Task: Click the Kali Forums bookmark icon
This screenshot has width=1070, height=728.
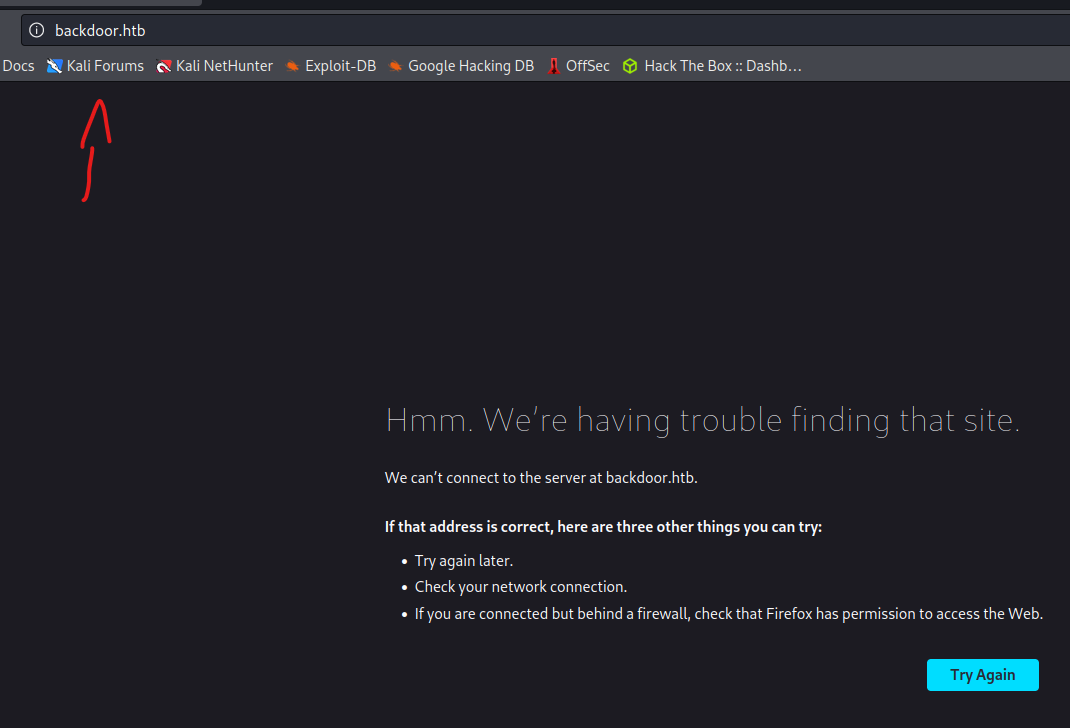Action: pyautogui.click(x=55, y=65)
